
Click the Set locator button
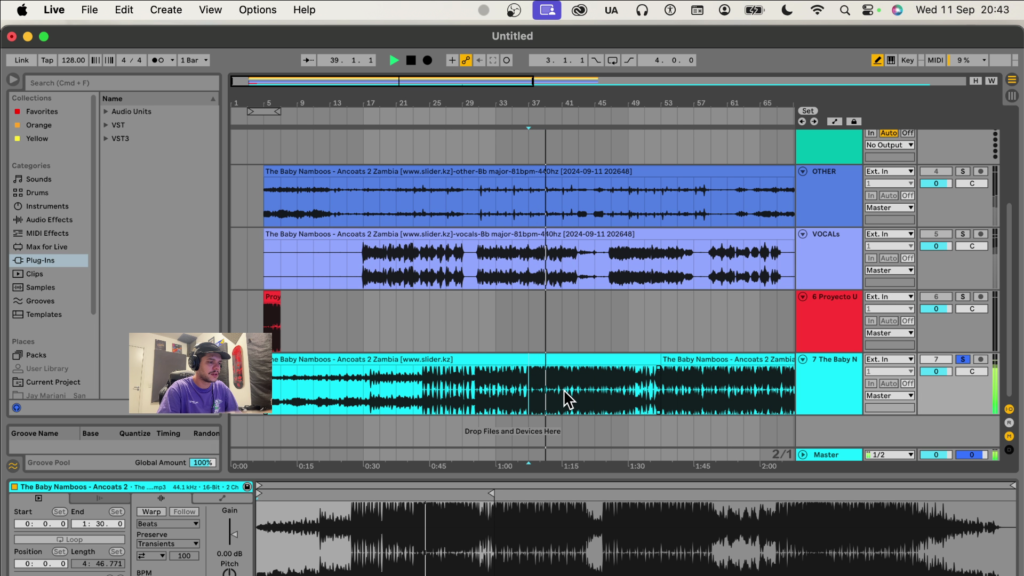click(808, 111)
